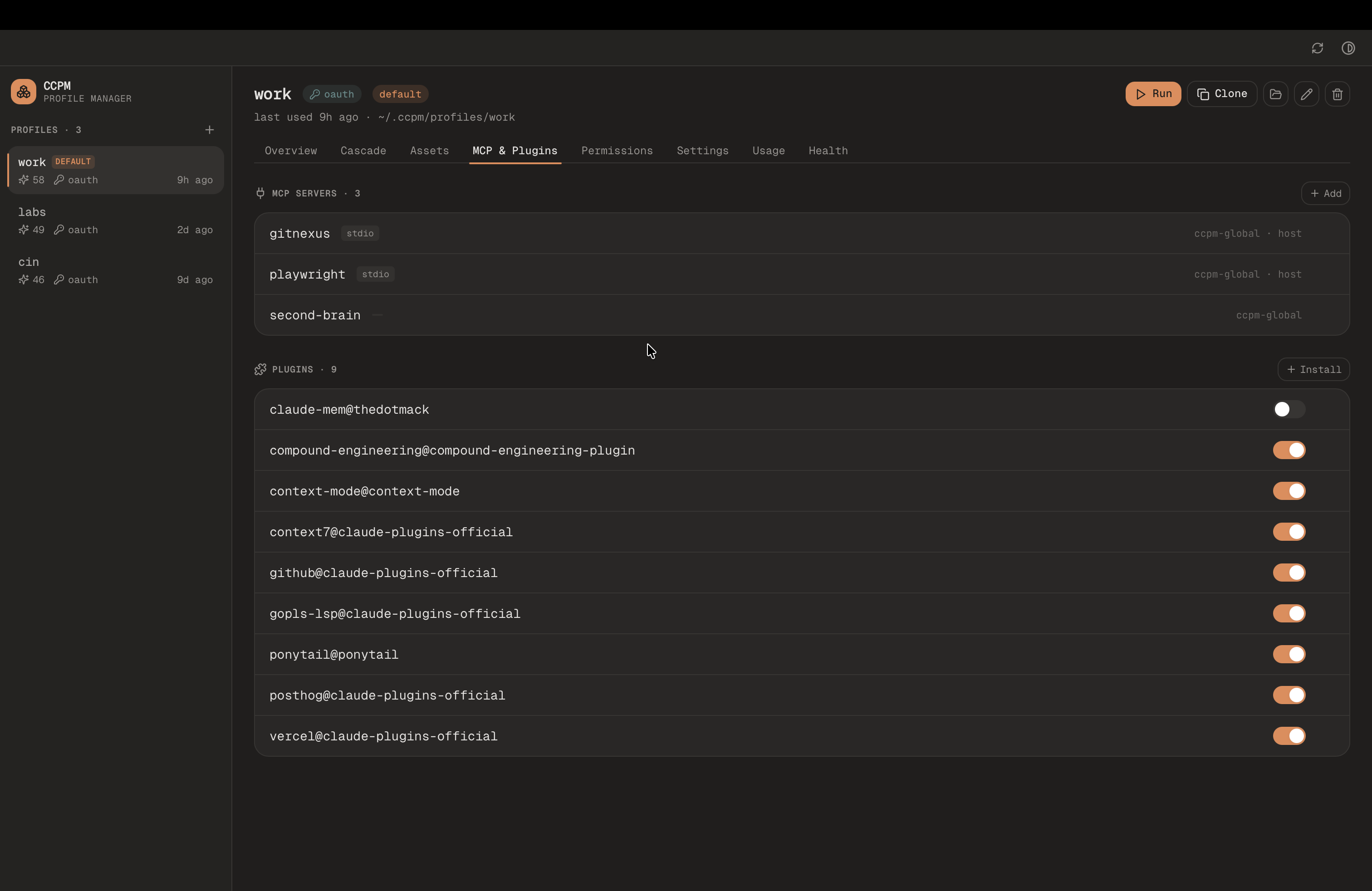Screen dimensions: 1372x891
Task: Select the MCP & Plugins tab
Action: (x=515, y=151)
